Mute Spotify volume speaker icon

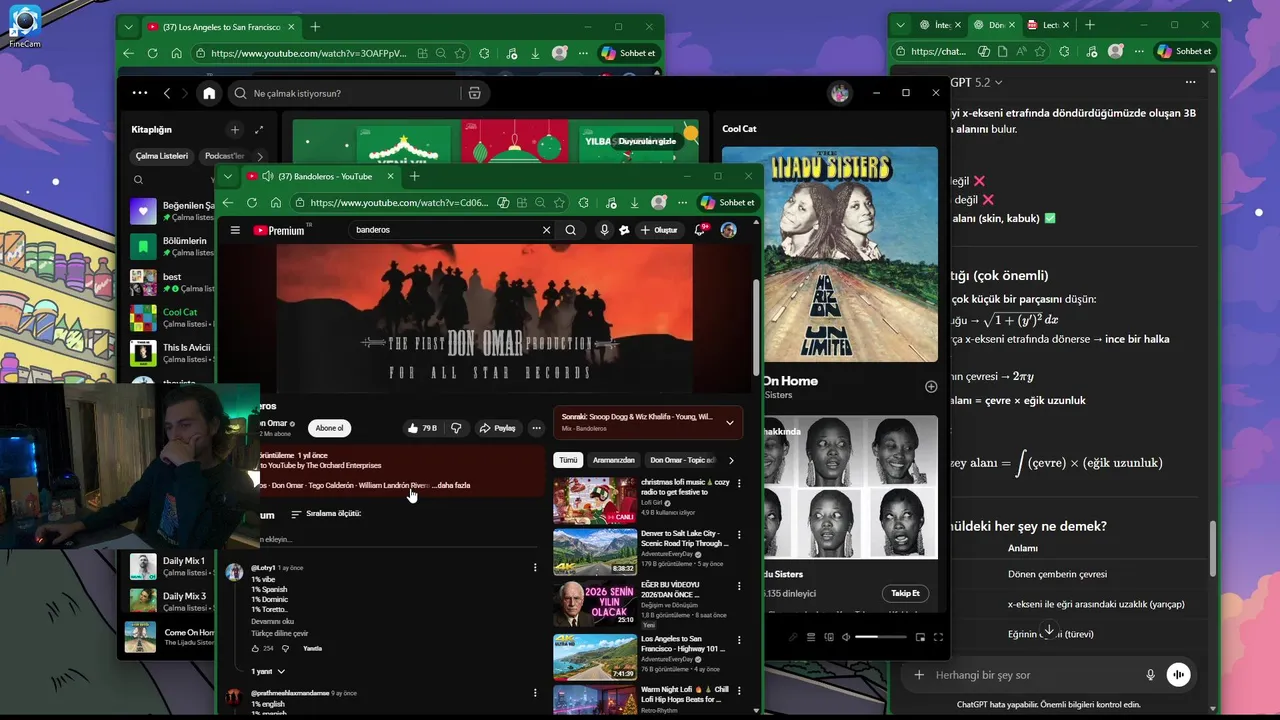click(x=846, y=637)
